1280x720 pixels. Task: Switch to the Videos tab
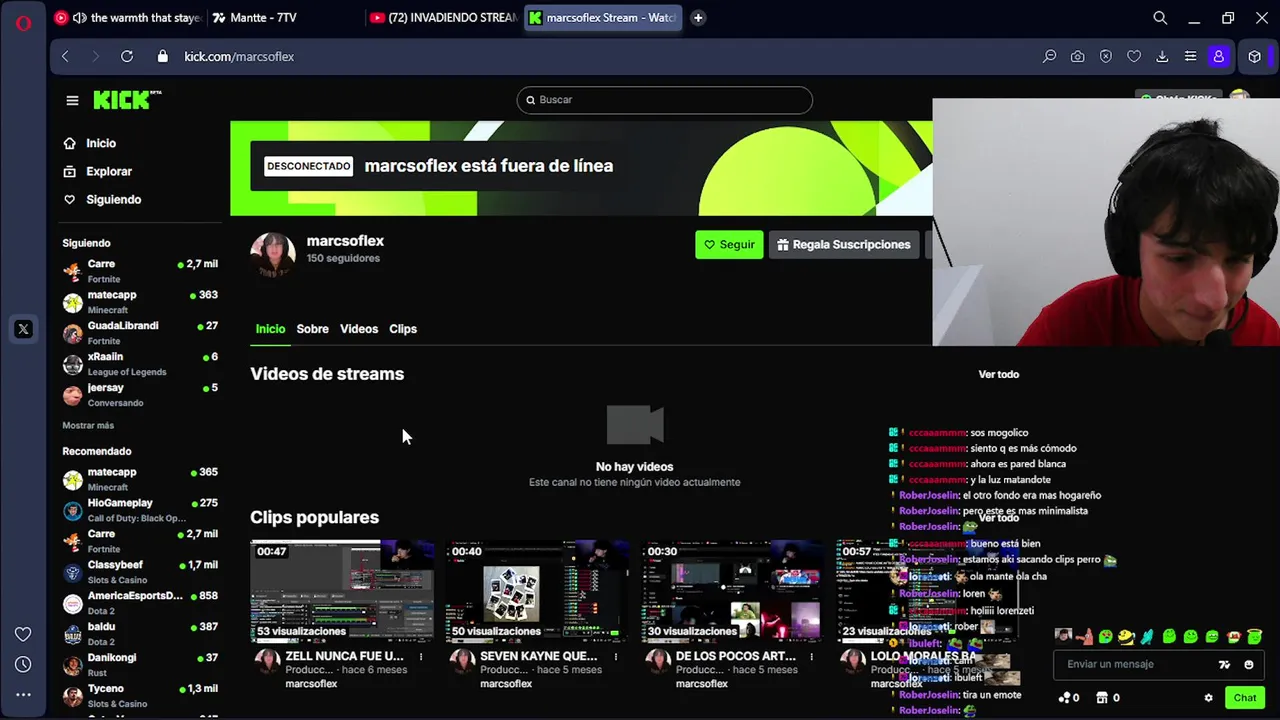click(359, 329)
